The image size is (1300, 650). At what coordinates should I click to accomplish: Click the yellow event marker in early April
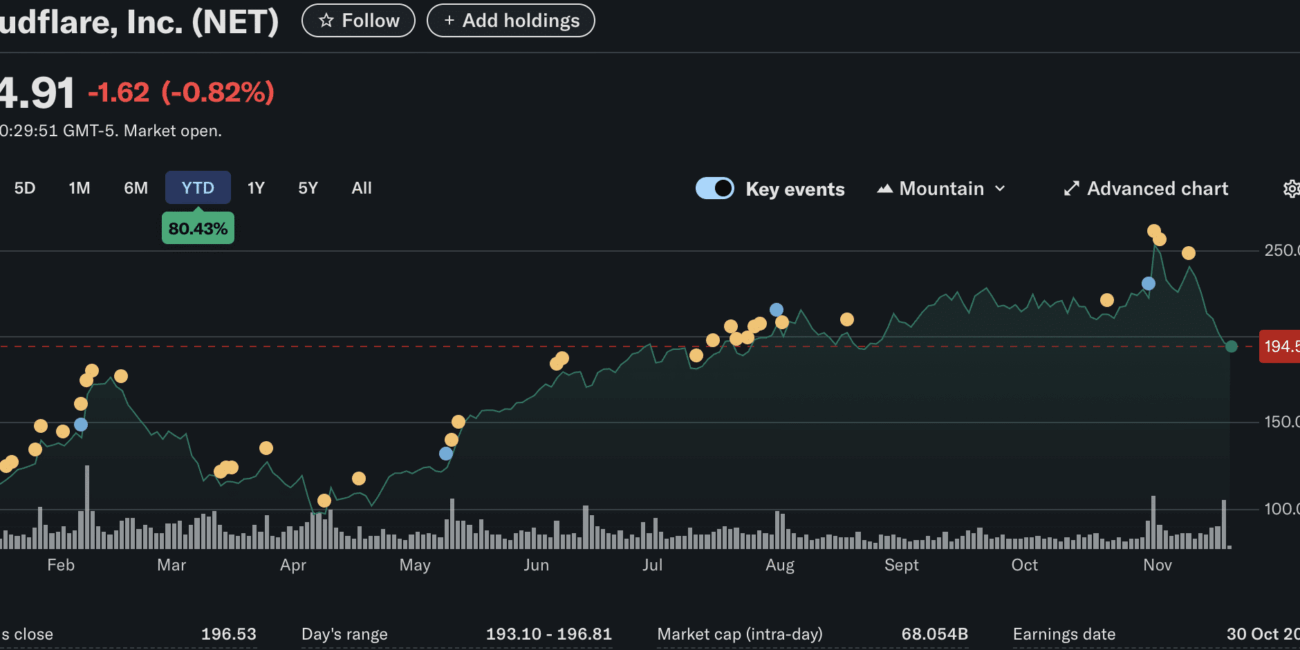[x=324, y=501]
